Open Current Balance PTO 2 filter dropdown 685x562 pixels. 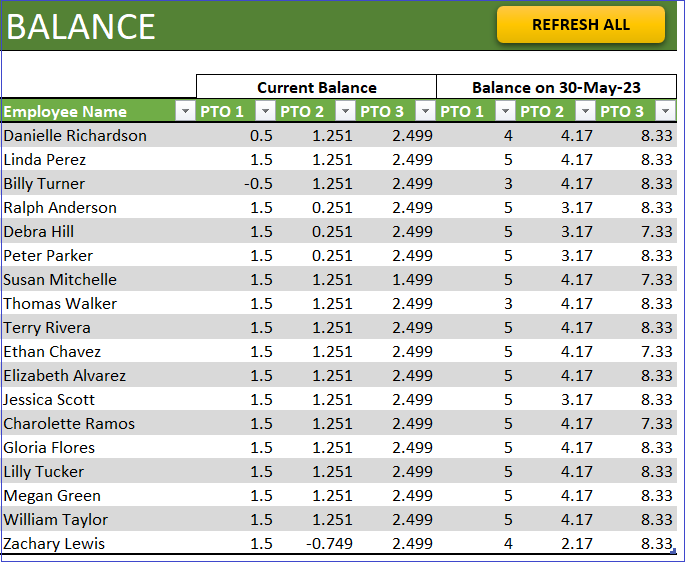[x=345, y=111]
